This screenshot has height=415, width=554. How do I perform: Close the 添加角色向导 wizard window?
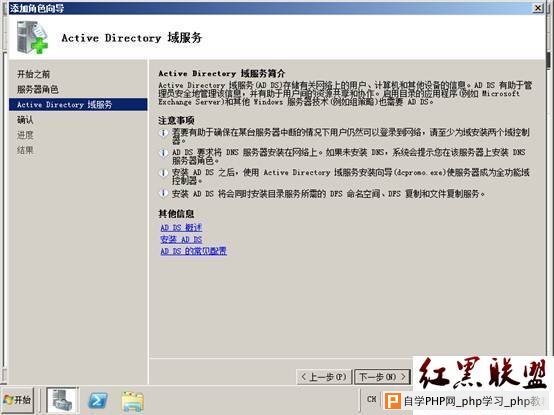click(x=538, y=8)
